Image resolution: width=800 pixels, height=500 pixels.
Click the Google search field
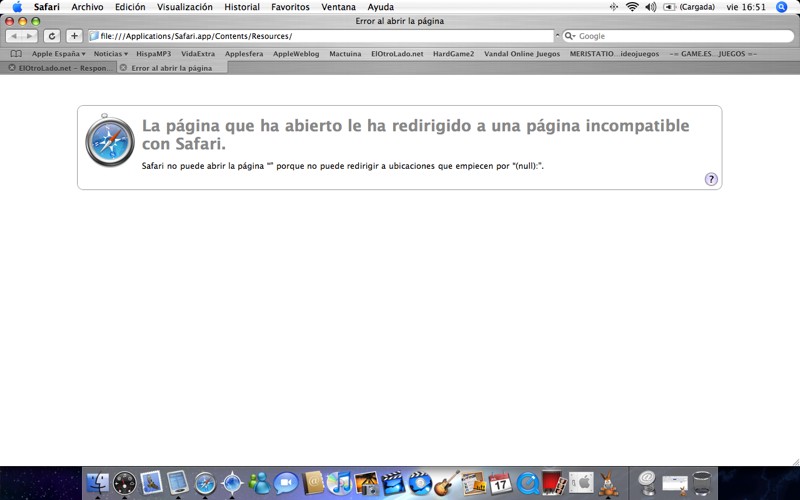(678, 36)
